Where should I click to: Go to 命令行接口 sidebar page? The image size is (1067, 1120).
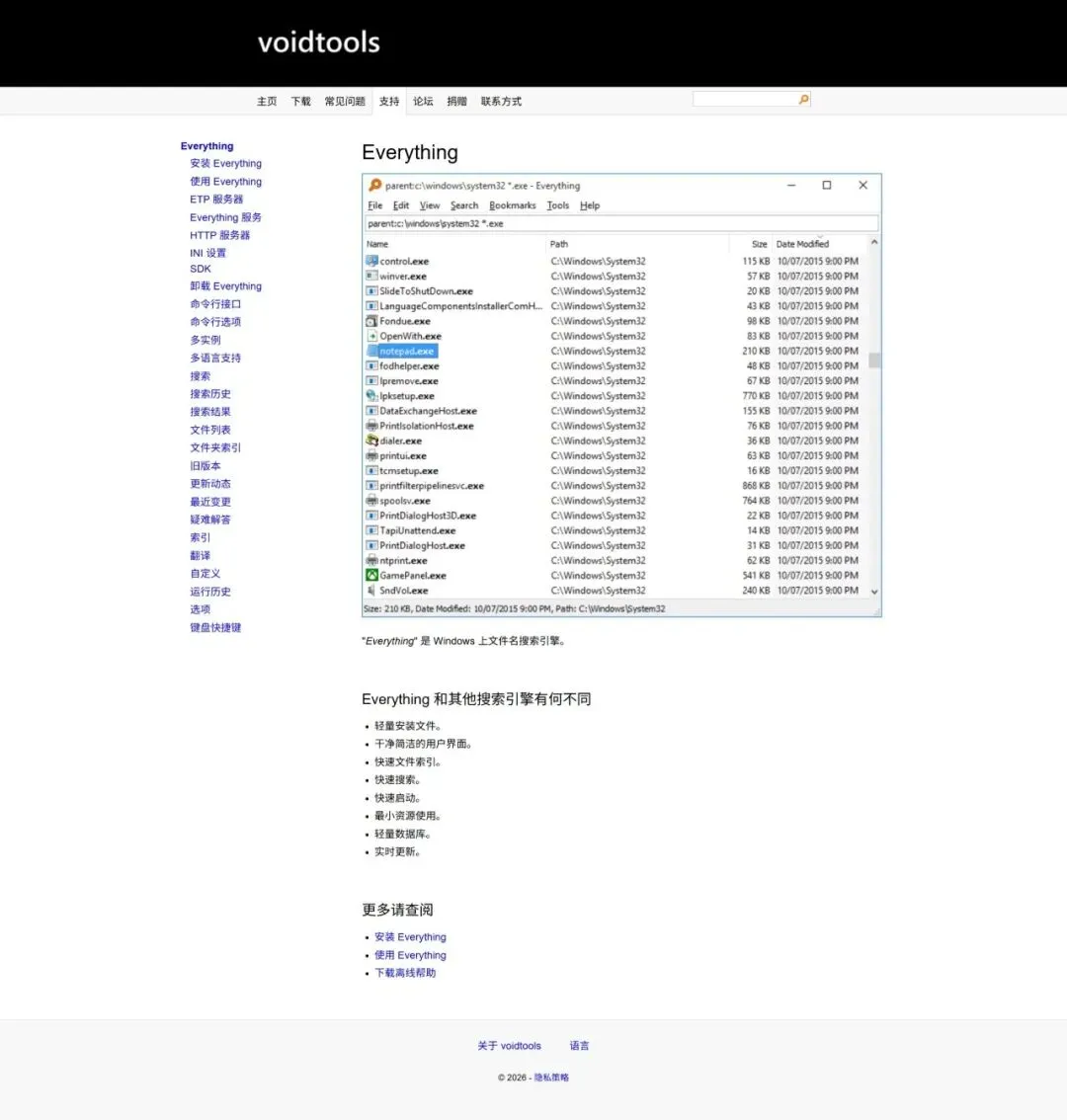[215, 303]
